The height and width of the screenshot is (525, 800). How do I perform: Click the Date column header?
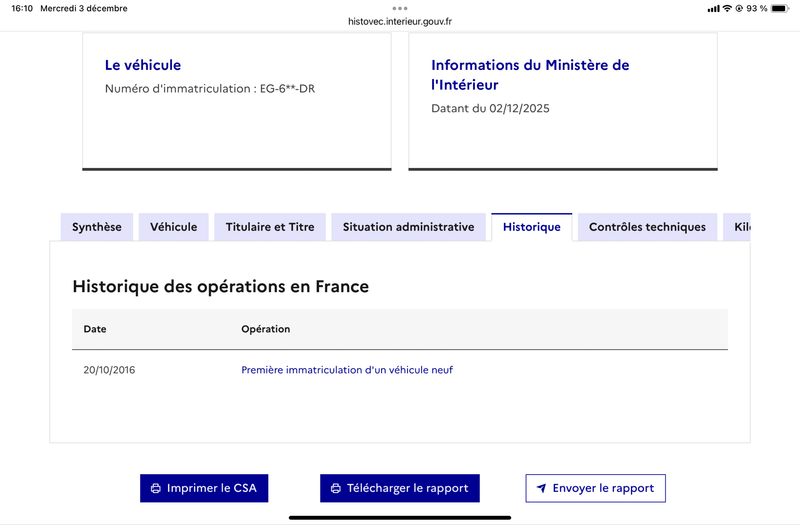coord(95,329)
